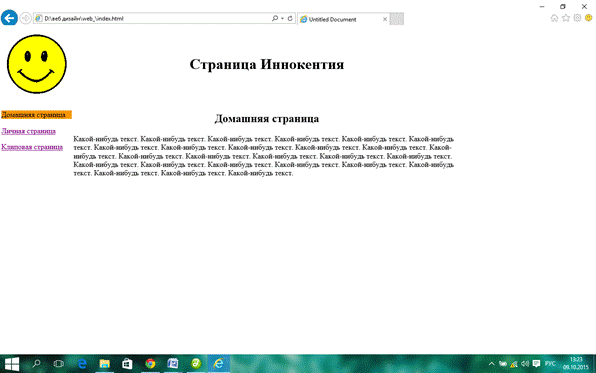The width and height of the screenshot is (596, 373).
Task: Open Action Center notifications icon
Action: coord(536,364)
